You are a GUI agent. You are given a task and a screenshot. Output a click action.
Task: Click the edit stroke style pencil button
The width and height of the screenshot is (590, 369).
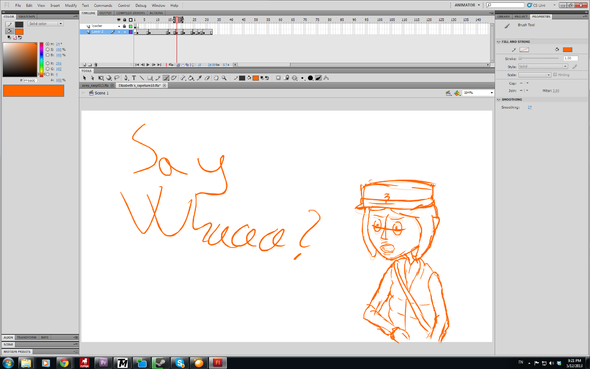(575, 67)
